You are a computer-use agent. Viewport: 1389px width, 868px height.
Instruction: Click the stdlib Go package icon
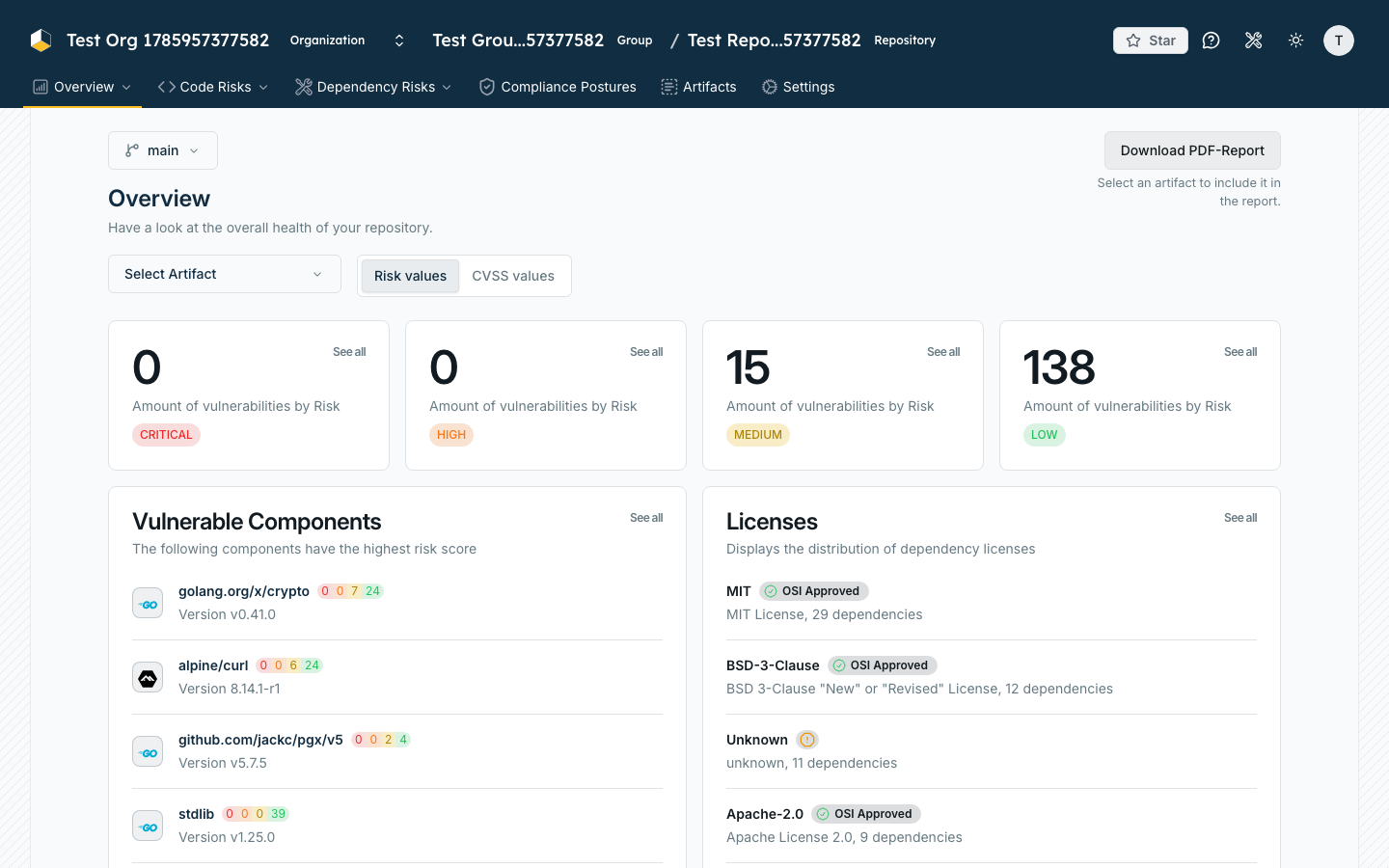tap(148, 826)
